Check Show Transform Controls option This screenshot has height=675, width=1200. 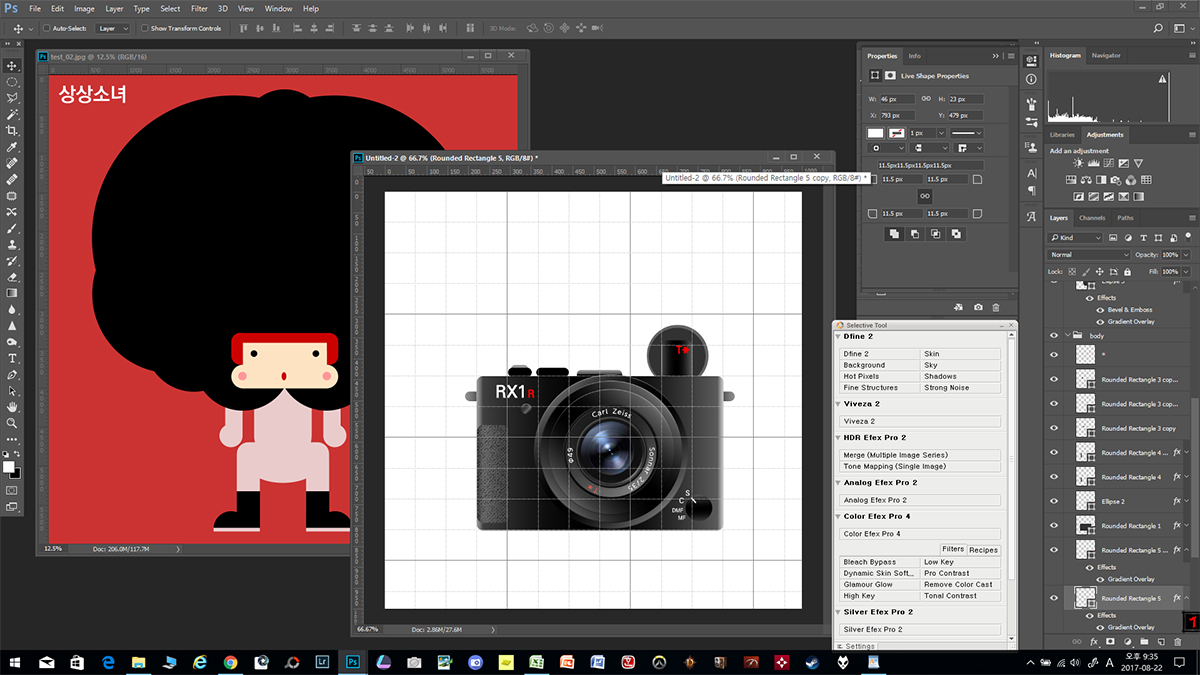point(144,28)
